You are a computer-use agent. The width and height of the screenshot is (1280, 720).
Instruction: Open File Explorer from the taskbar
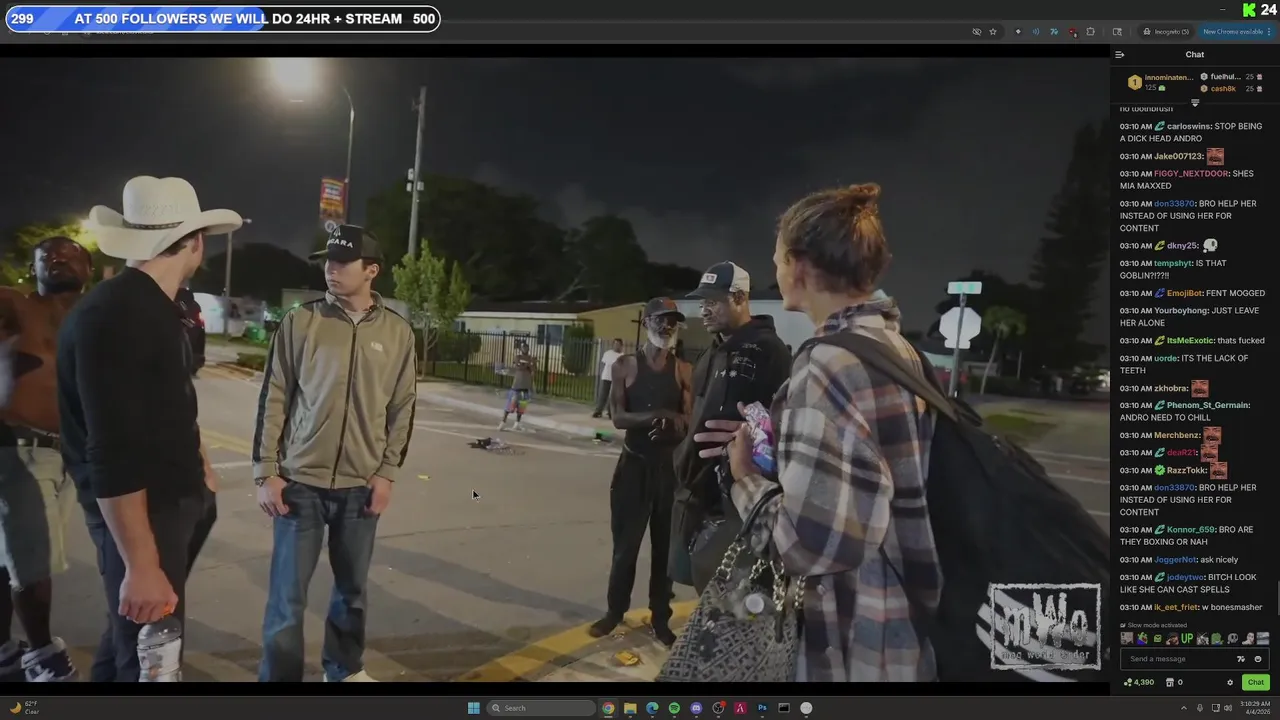(630, 708)
